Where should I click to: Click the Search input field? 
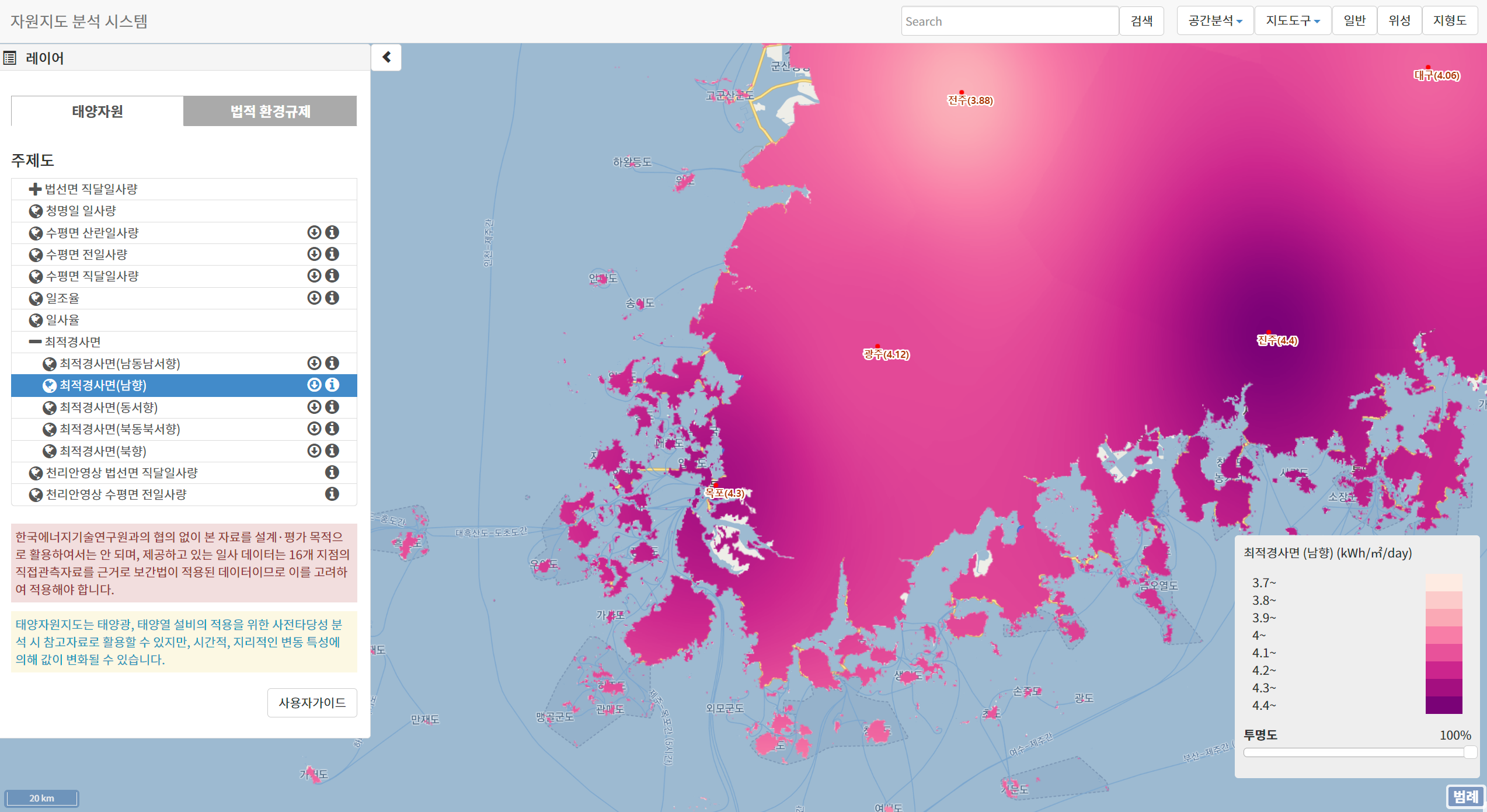1009,22
